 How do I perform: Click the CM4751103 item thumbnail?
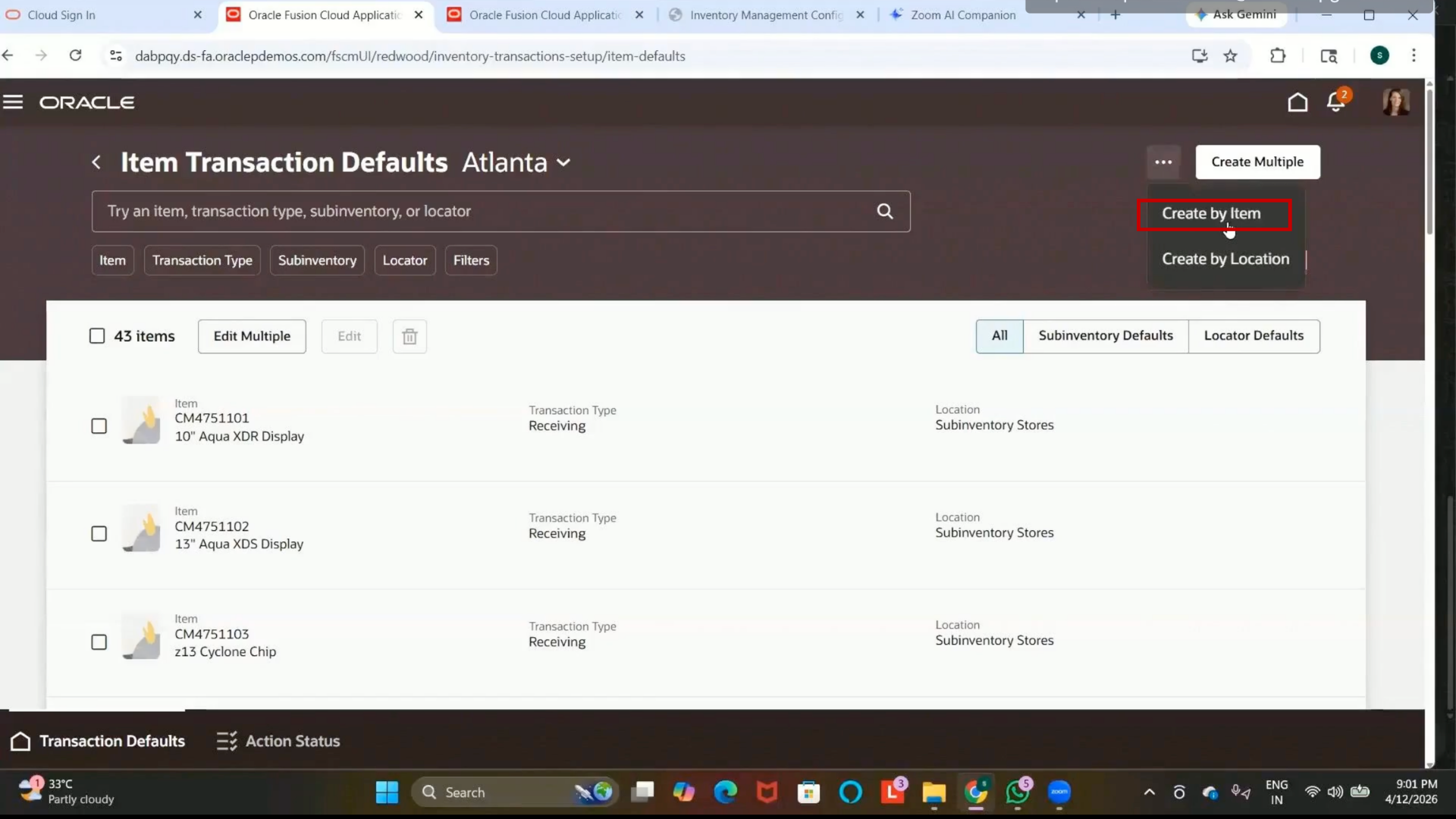(x=142, y=636)
